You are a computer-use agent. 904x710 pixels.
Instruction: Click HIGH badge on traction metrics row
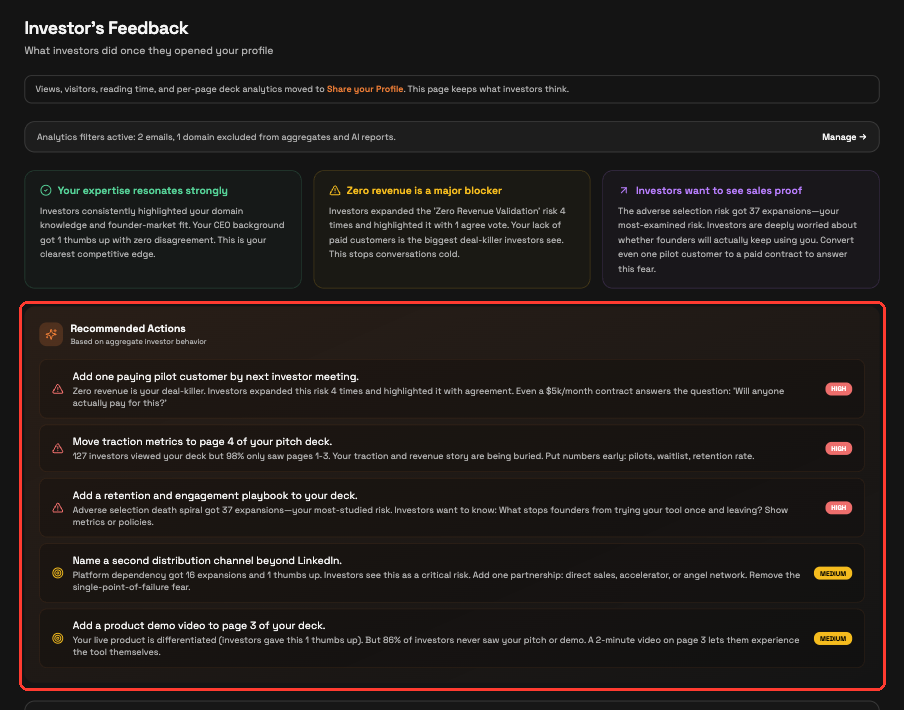(838, 448)
